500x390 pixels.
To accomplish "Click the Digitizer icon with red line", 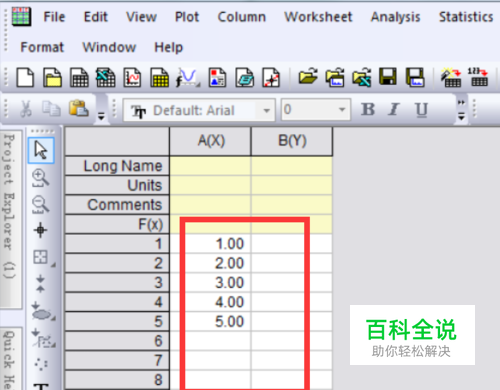I will pyautogui.click(x=271, y=77).
